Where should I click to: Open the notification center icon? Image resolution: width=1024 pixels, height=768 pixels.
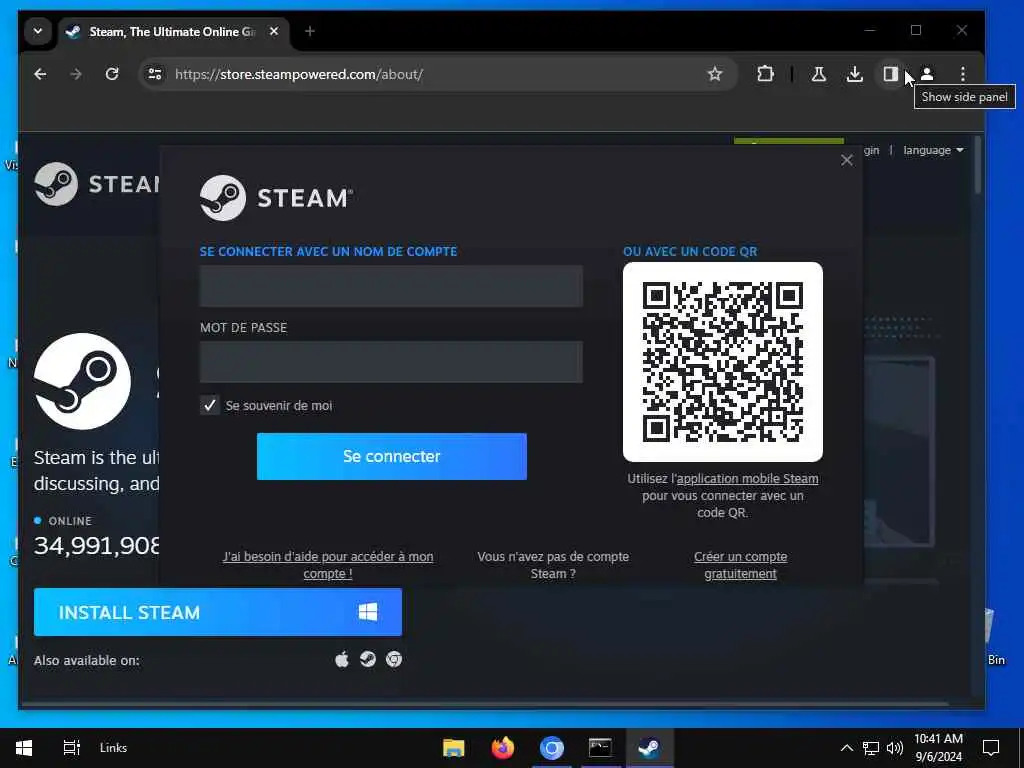click(991, 748)
